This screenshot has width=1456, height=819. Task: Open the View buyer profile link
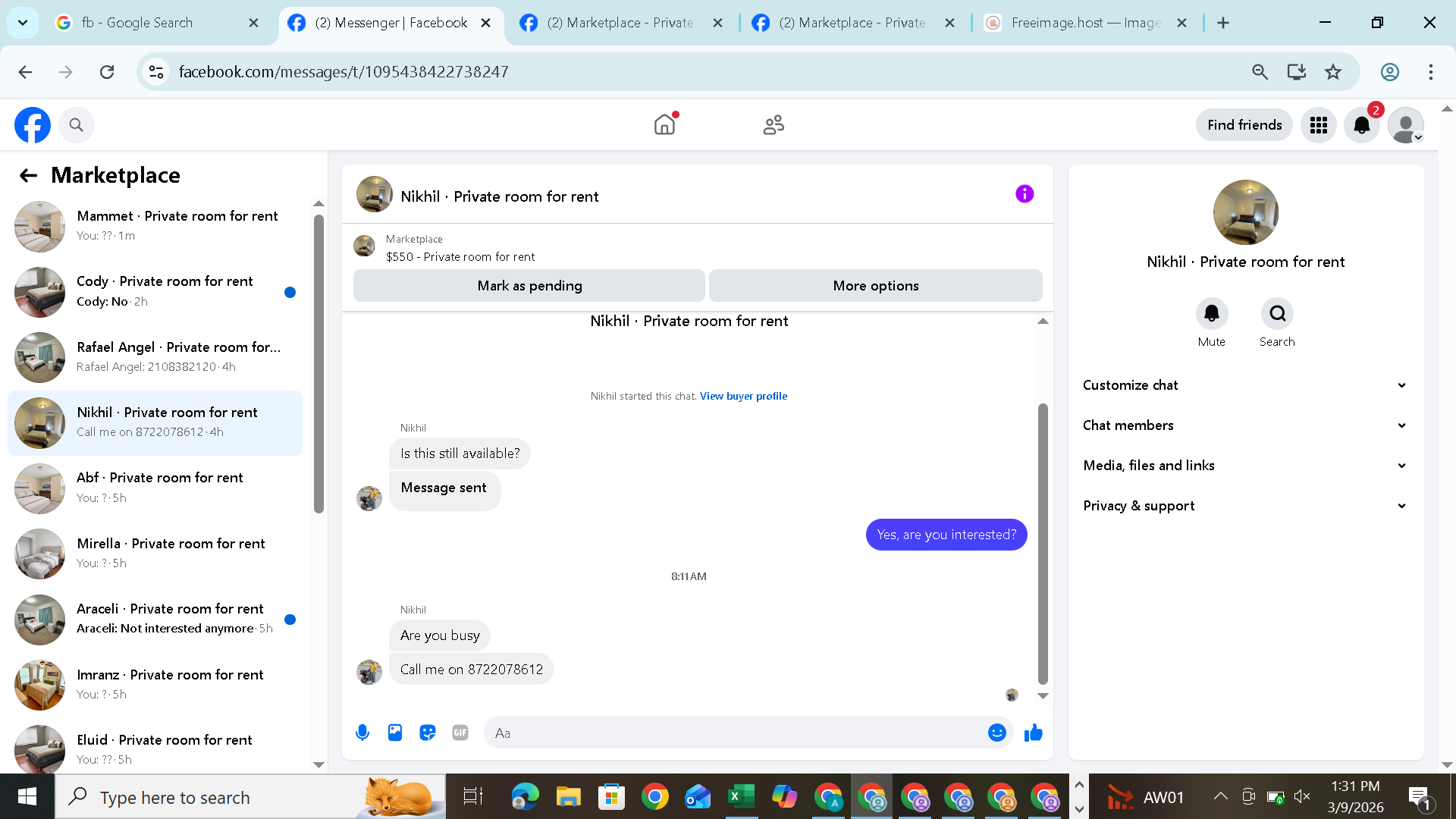tap(743, 396)
